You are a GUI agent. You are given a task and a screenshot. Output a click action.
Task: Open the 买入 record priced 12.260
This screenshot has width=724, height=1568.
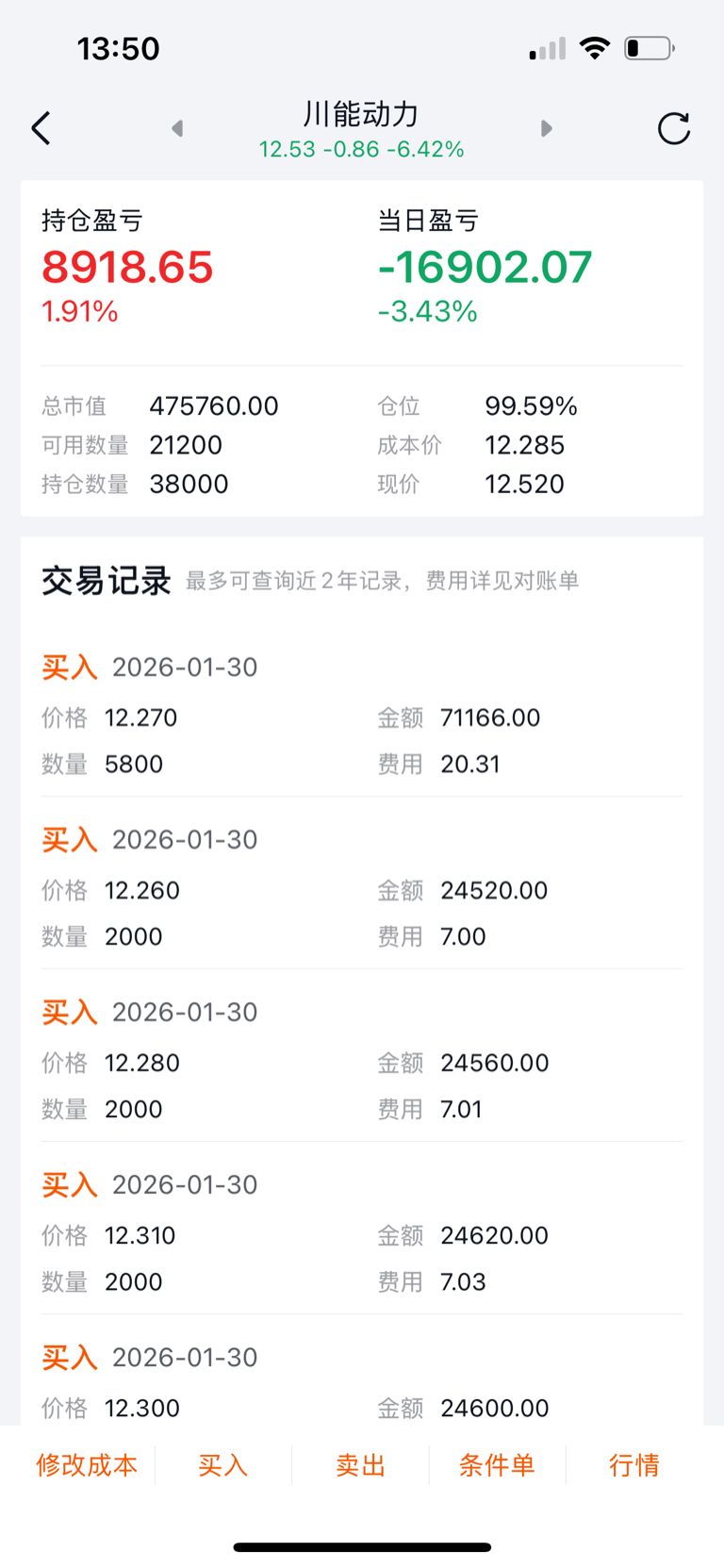pyautogui.click(x=362, y=889)
